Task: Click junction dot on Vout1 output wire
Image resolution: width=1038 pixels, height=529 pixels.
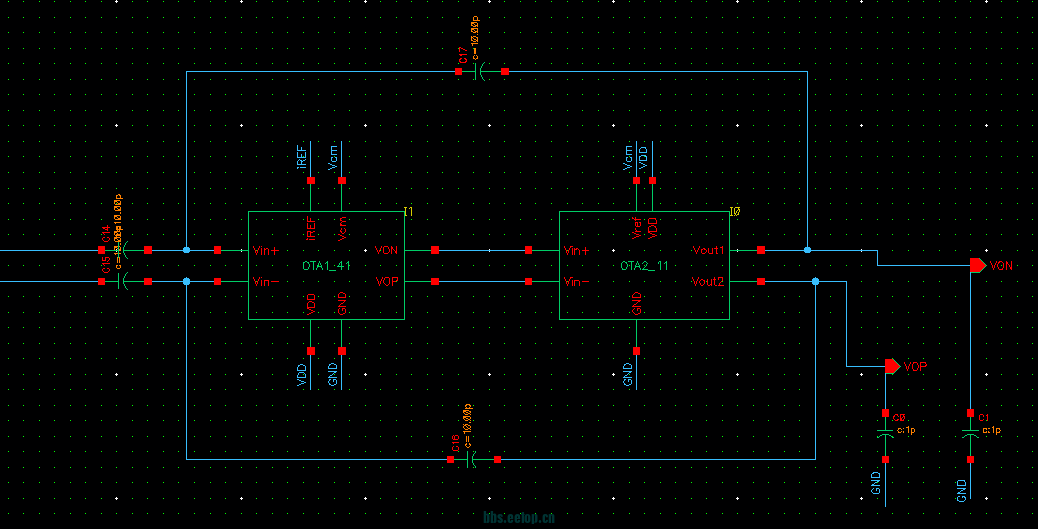Action: 808,250
